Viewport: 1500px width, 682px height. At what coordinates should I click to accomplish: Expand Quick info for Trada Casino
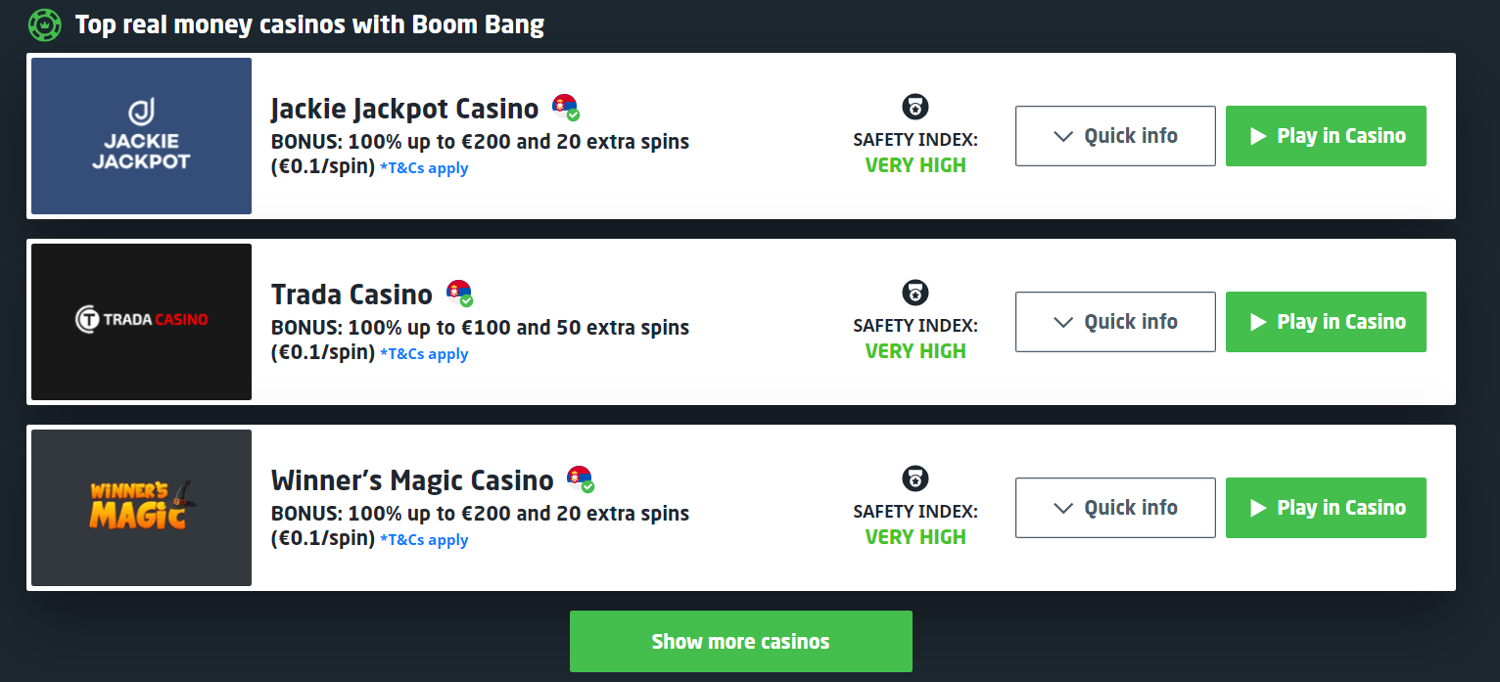1115,322
